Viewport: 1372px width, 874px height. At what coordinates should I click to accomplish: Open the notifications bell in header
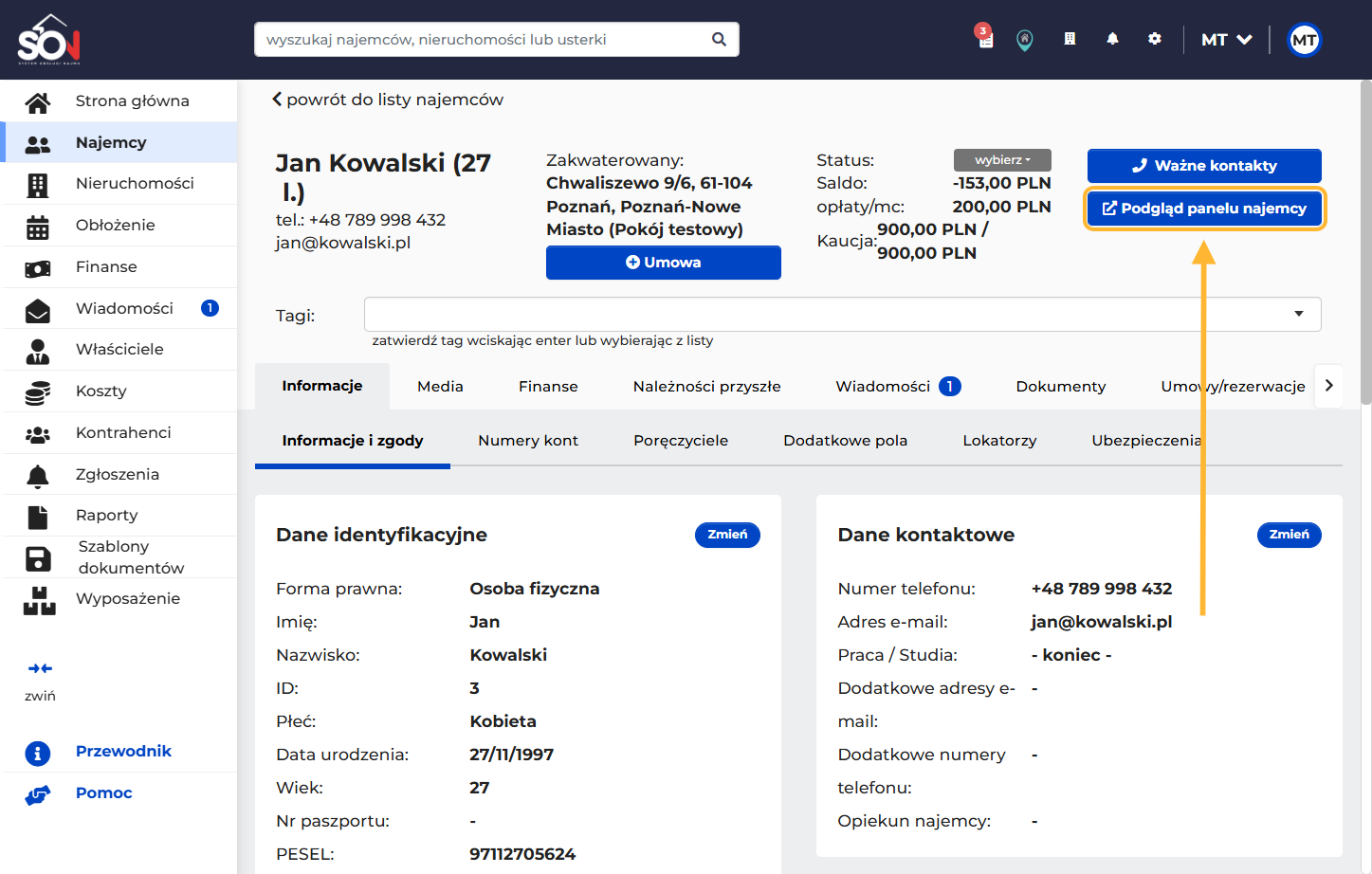[1112, 39]
